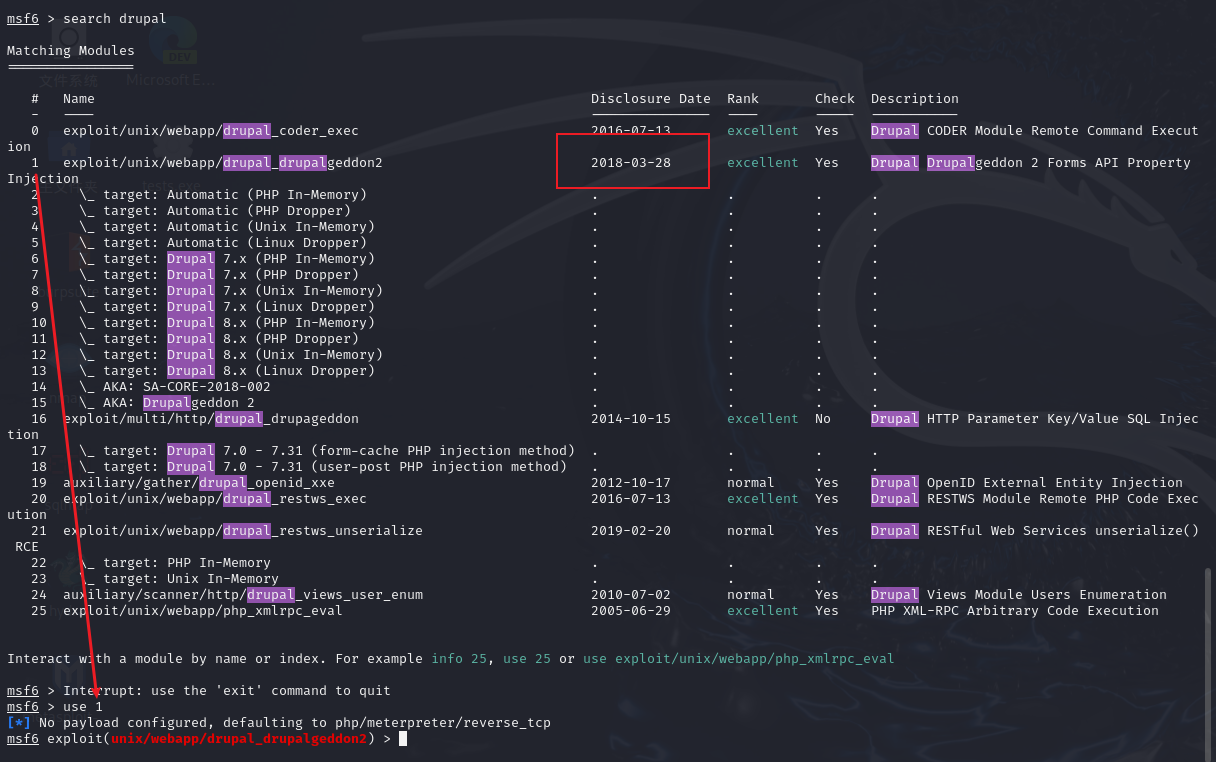The image size is (1216, 762).
Task: Click 'target: Automatic (PHP Dropper)' row
Action: click(215, 211)
